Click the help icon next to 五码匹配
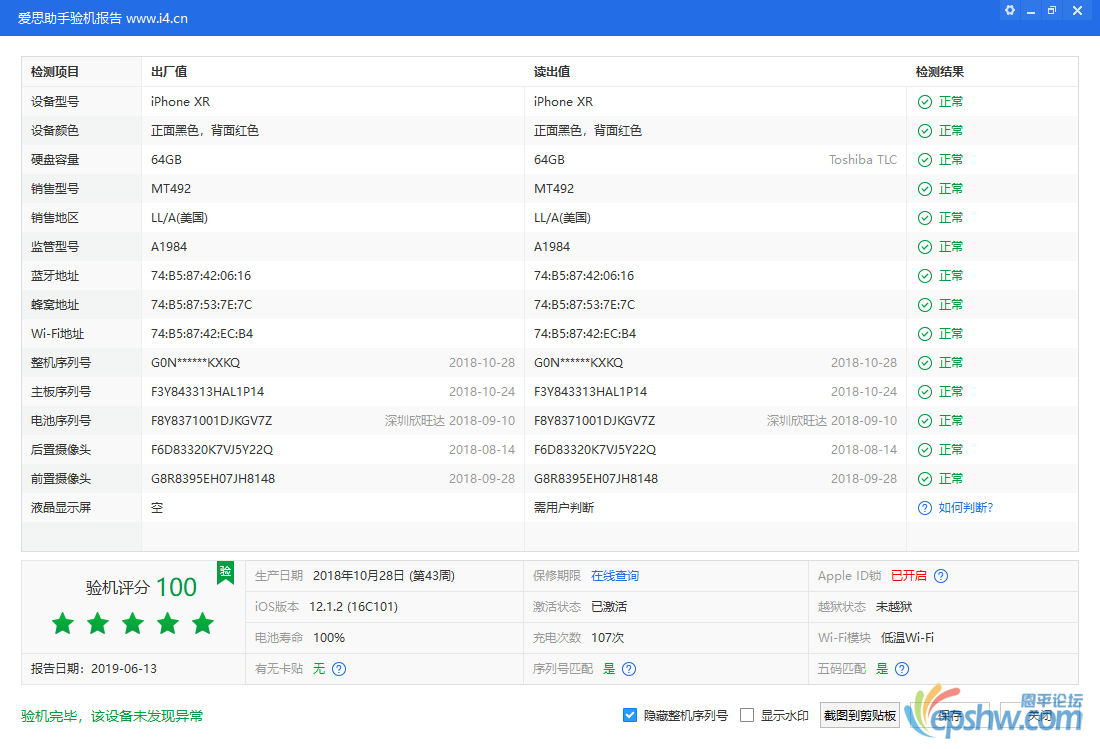1100x749 pixels. pos(902,669)
